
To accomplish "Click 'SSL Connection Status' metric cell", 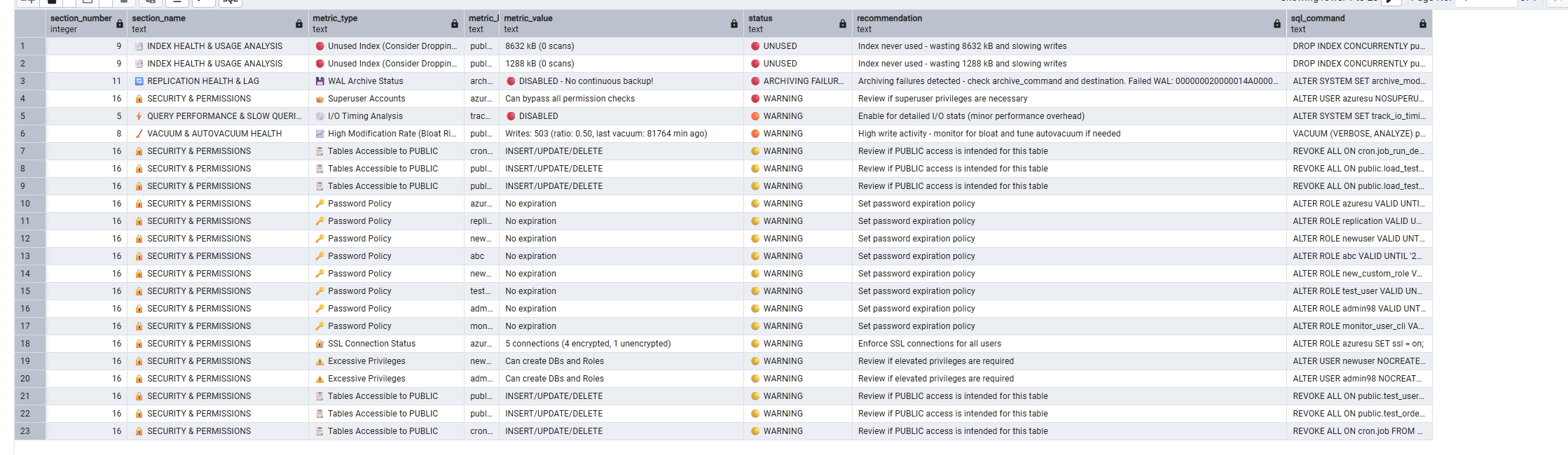I will coord(386,344).
